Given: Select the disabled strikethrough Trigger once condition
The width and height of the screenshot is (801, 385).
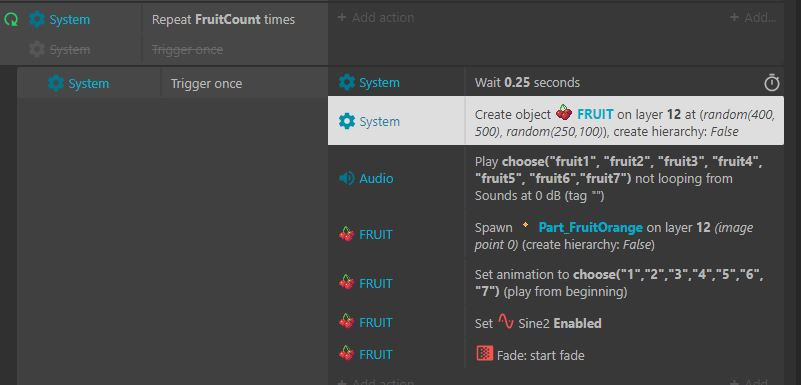Looking at the screenshot, I should 187,50.
